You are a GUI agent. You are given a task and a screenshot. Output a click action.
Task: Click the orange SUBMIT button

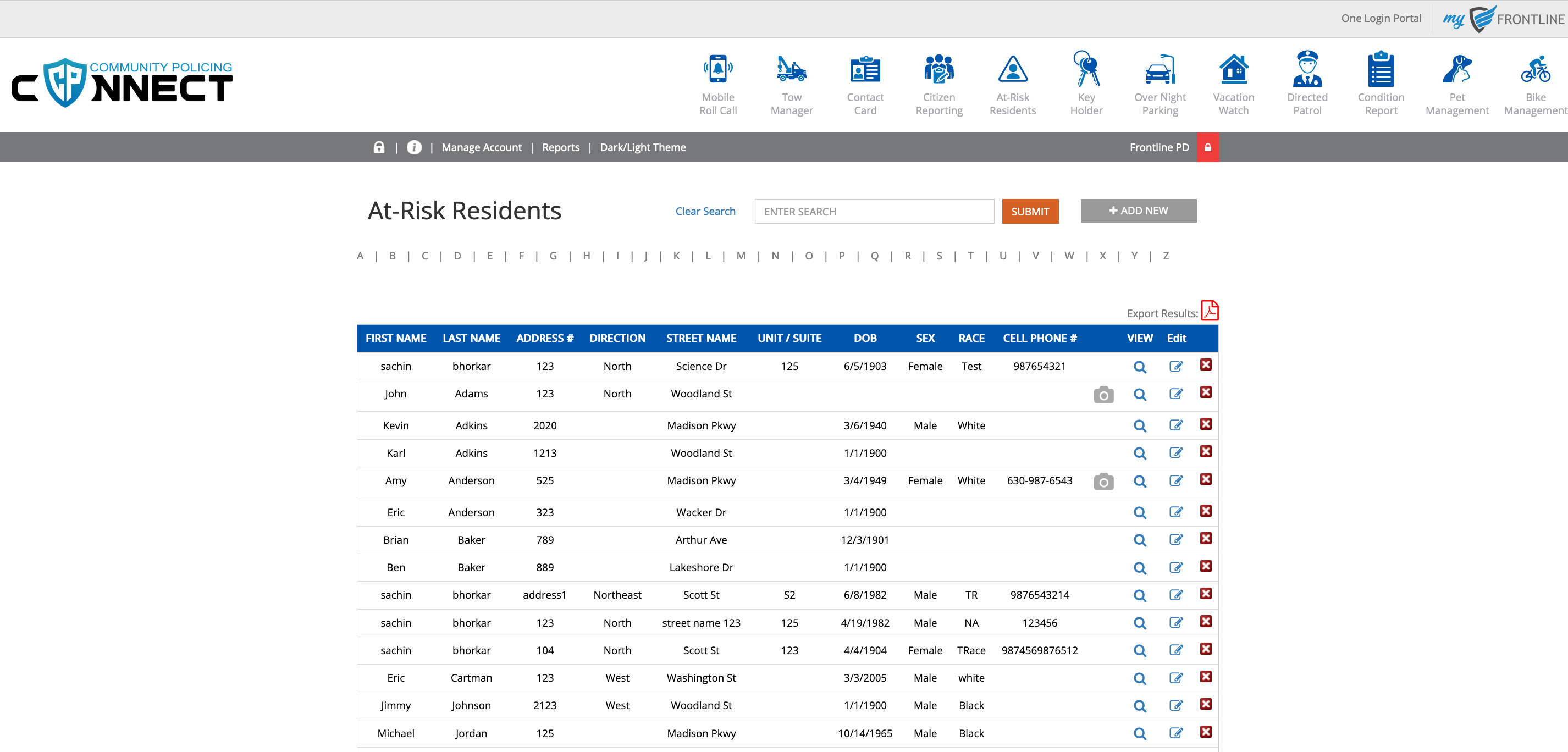pos(1029,211)
